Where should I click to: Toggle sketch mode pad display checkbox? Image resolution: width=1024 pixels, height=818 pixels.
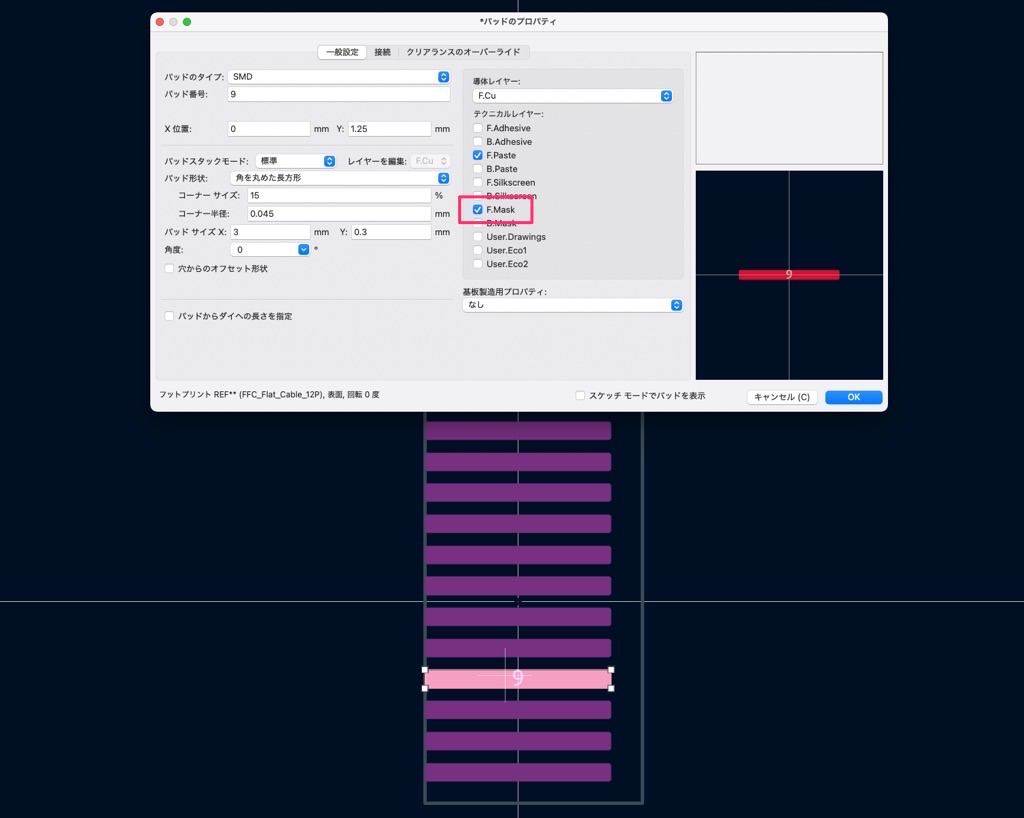(580, 396)
